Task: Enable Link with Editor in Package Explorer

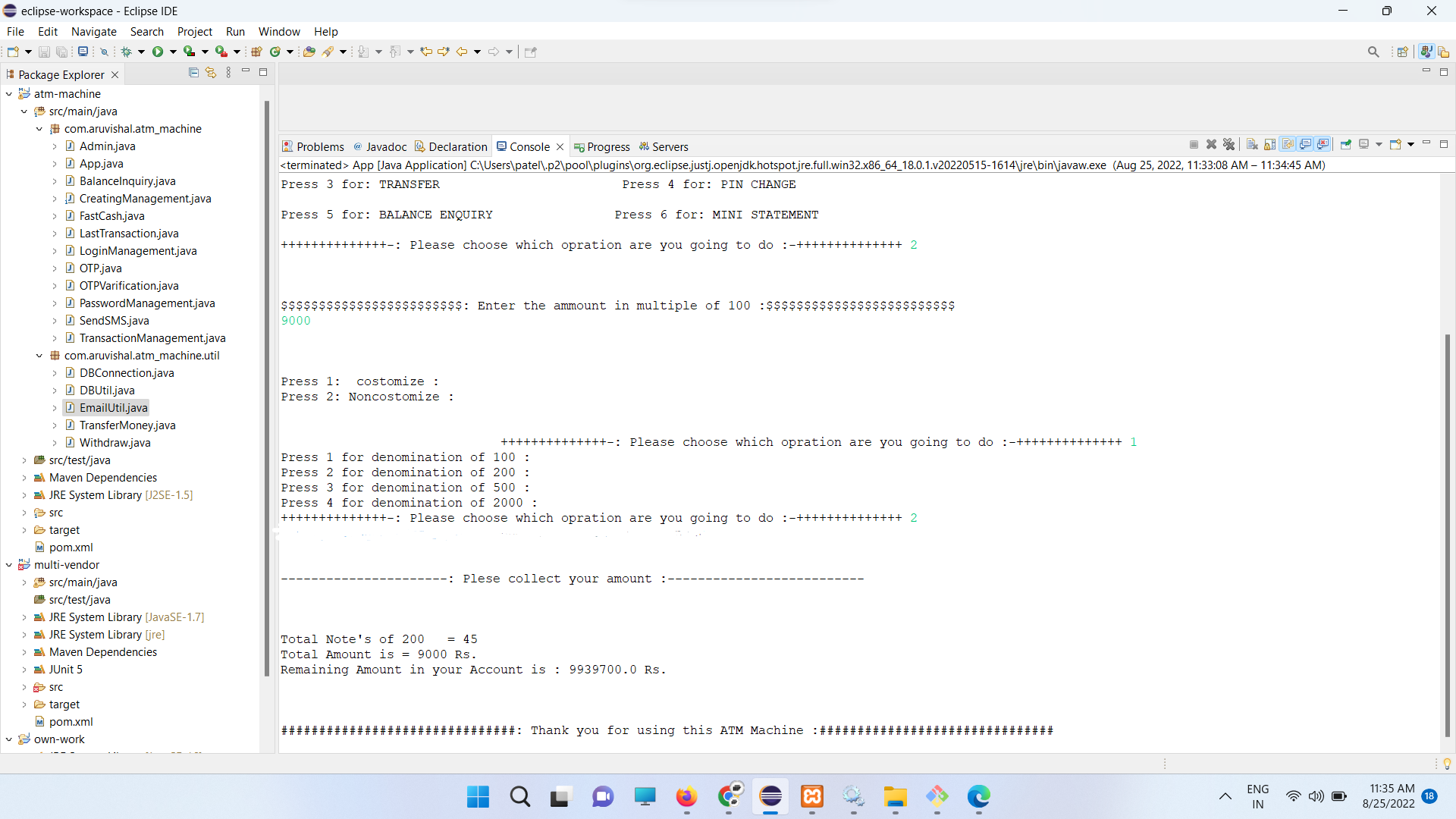Action: point(211,72)
